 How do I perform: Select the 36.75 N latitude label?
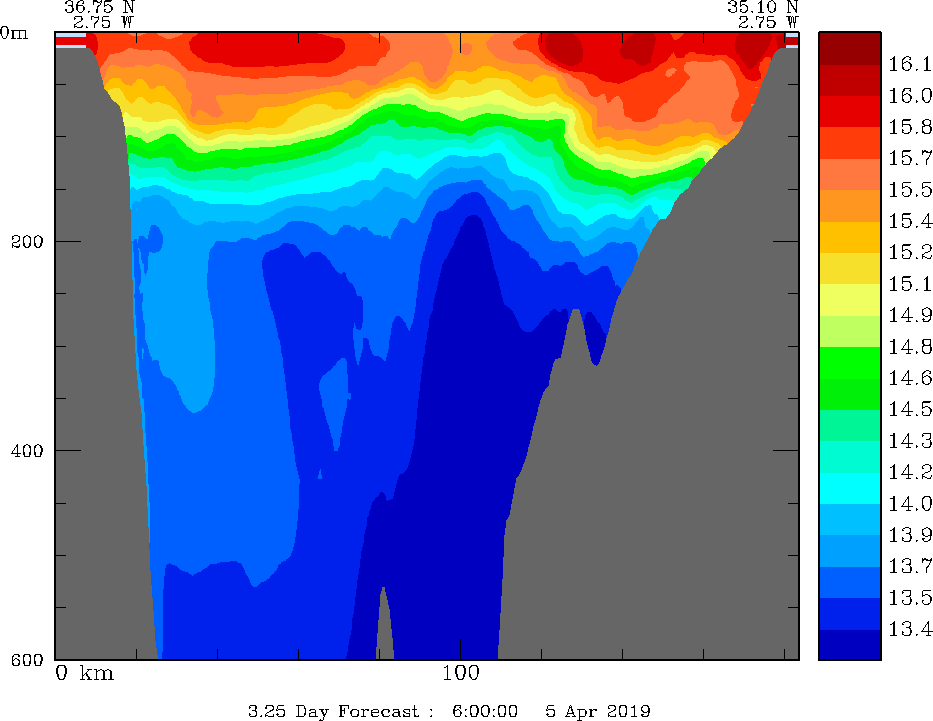coord(99,7)
